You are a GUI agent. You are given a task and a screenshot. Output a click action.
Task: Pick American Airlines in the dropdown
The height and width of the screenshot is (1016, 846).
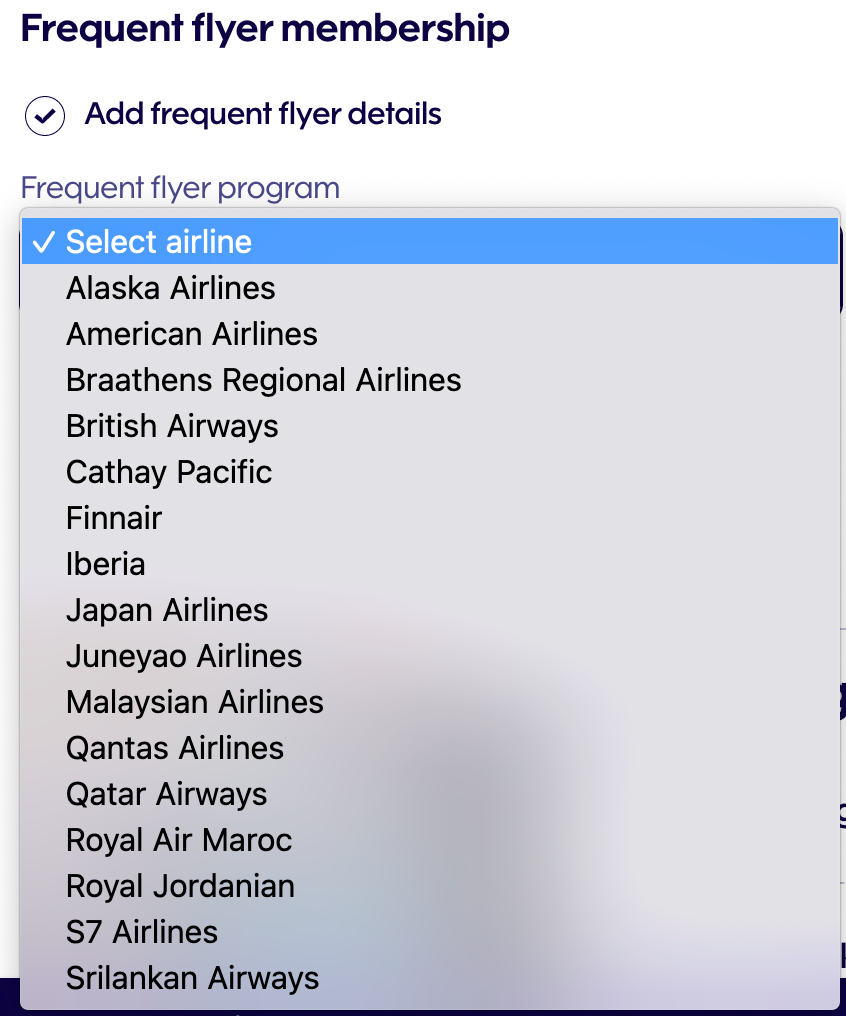(430, 334)
